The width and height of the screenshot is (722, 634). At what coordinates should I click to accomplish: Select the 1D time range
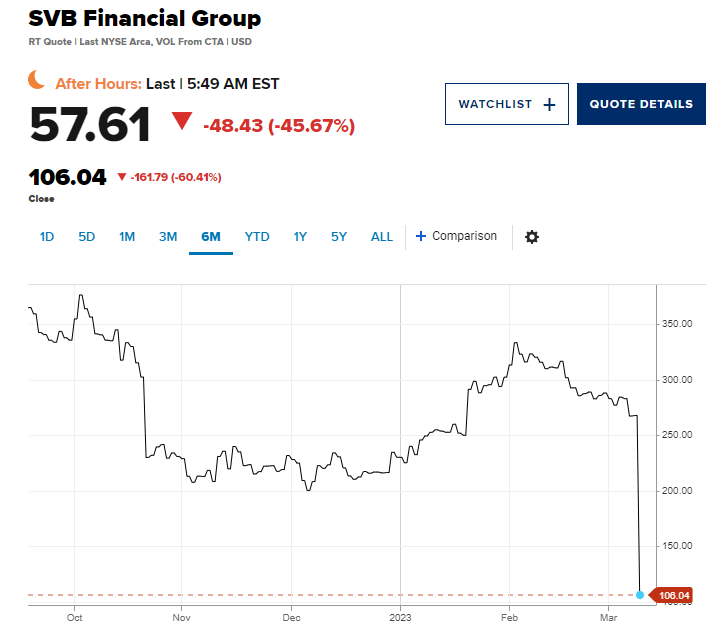pos(47,237)
